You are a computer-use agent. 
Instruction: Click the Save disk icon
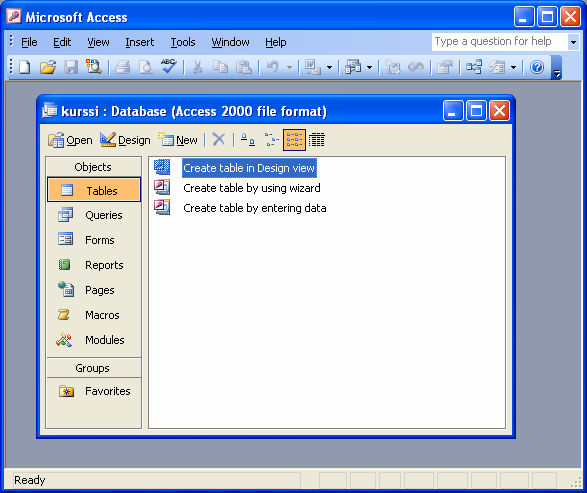[x=71, y=67]
